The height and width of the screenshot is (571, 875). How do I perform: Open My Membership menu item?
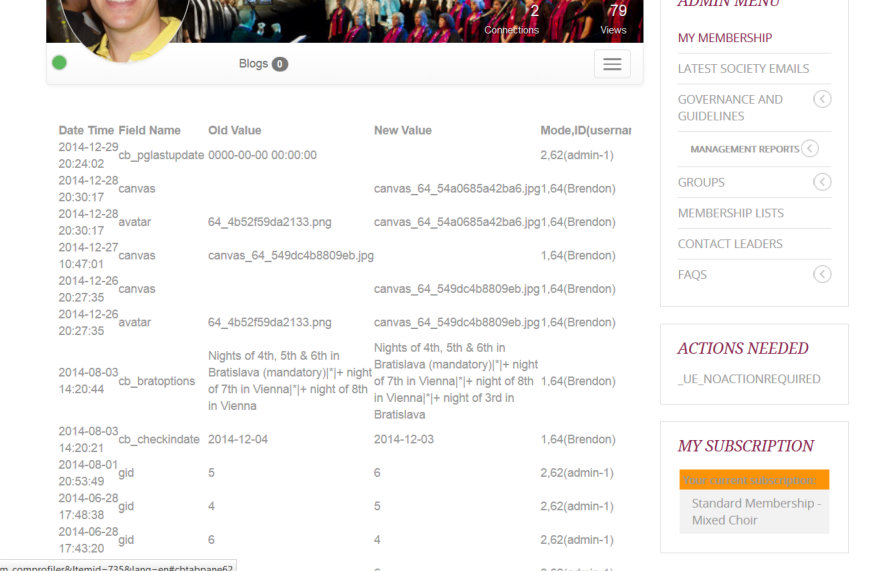pyautogui.click(x=725, y=38)
